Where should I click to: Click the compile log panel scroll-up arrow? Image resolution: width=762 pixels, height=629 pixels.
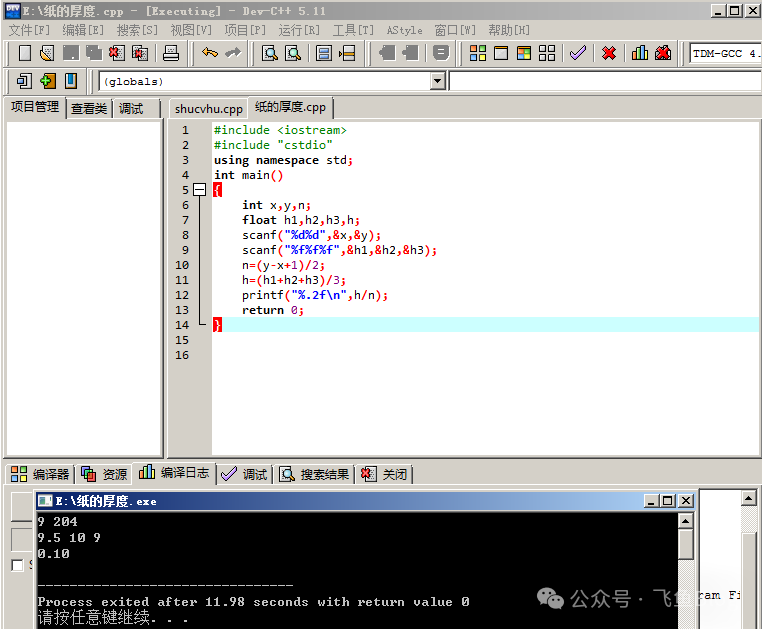point(748,498)
